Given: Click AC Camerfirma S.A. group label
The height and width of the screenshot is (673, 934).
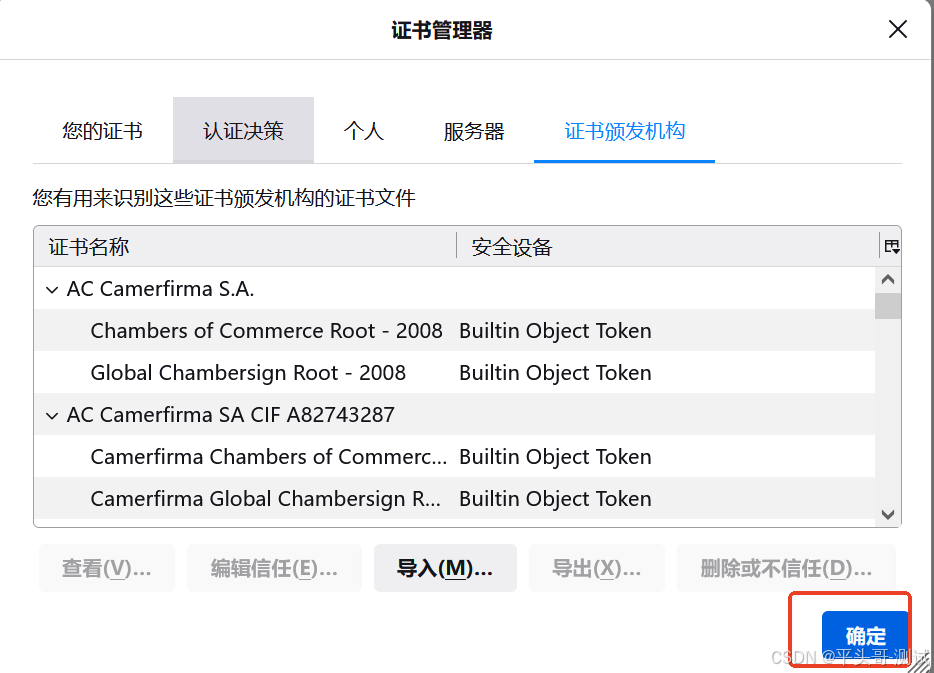Looking at the screenshot, I should click(x=160, y=289).
